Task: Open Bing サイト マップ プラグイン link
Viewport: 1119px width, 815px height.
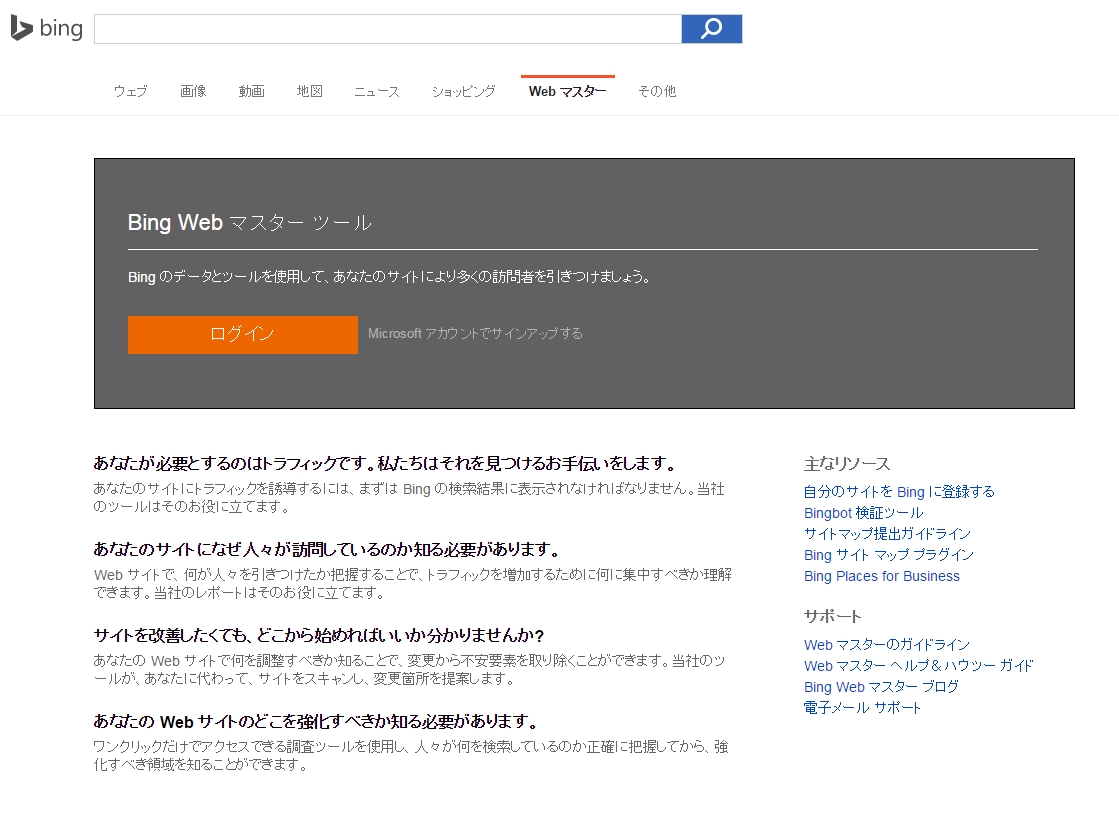Action: (888, 555)
